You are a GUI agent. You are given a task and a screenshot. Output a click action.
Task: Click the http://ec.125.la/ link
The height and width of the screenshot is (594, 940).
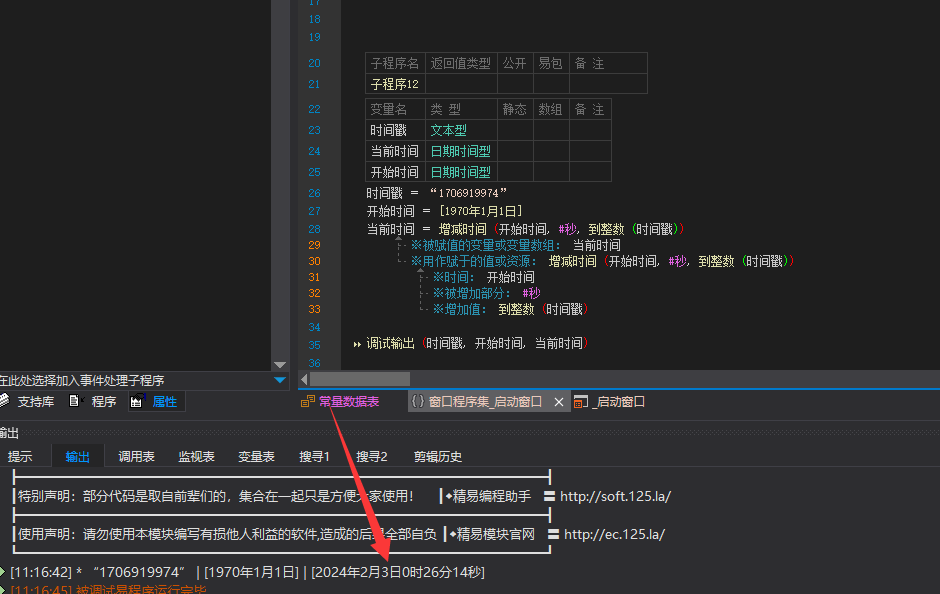[614, 534]
